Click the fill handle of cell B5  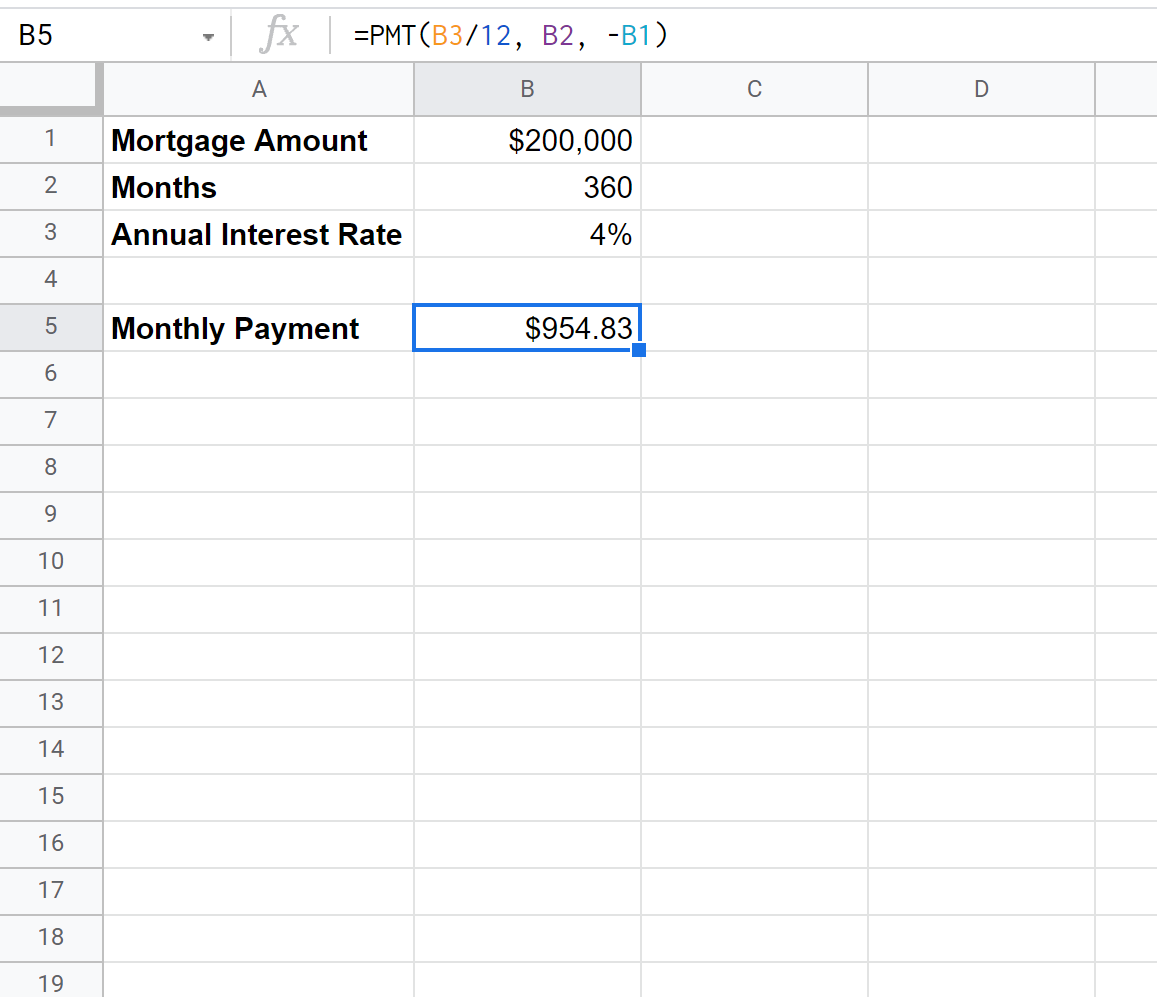pyautogui.click(x=639, y=350)
